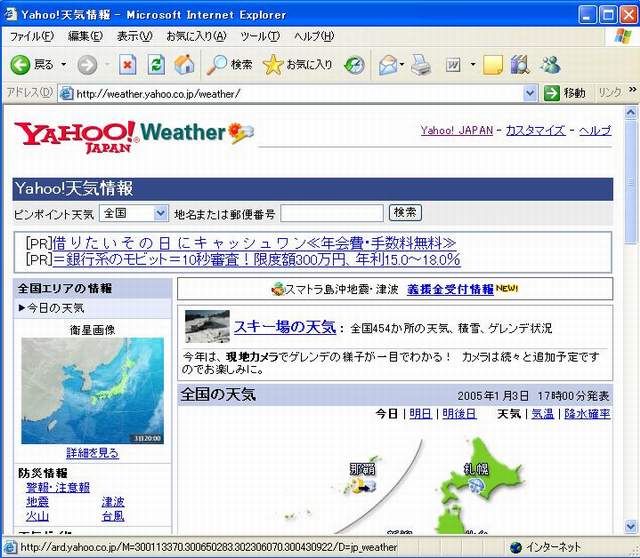Open the History clock icon in the toolbar
The height and width of the screenshot is (558, 640).
354,64
